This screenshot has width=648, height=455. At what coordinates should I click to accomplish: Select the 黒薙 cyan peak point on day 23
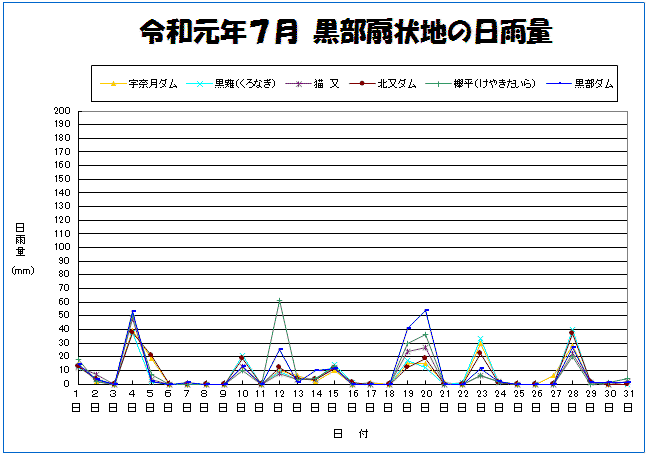(481, 338)
